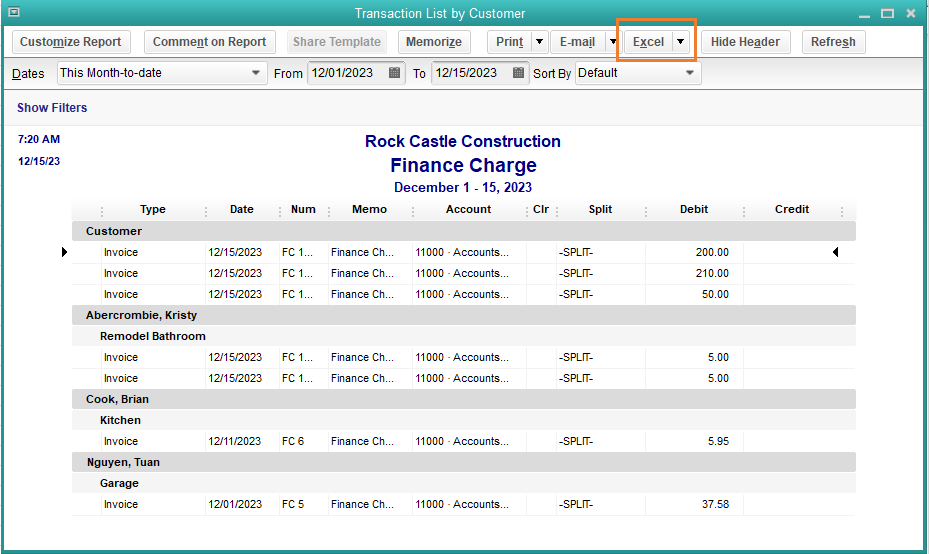Select the Debit column header
This screenshot has height=554, width=929.
(693, 210)
